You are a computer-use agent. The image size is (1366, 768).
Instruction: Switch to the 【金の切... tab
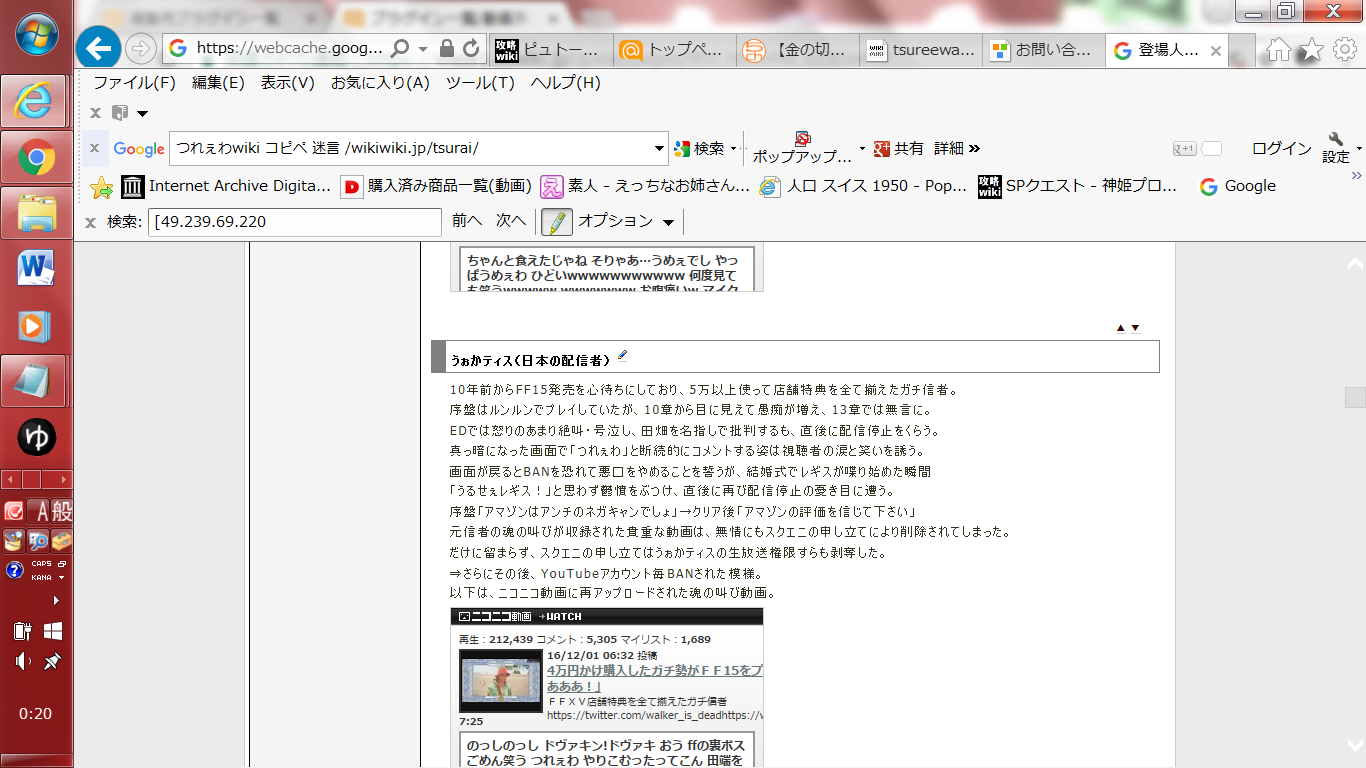point(798,50)
